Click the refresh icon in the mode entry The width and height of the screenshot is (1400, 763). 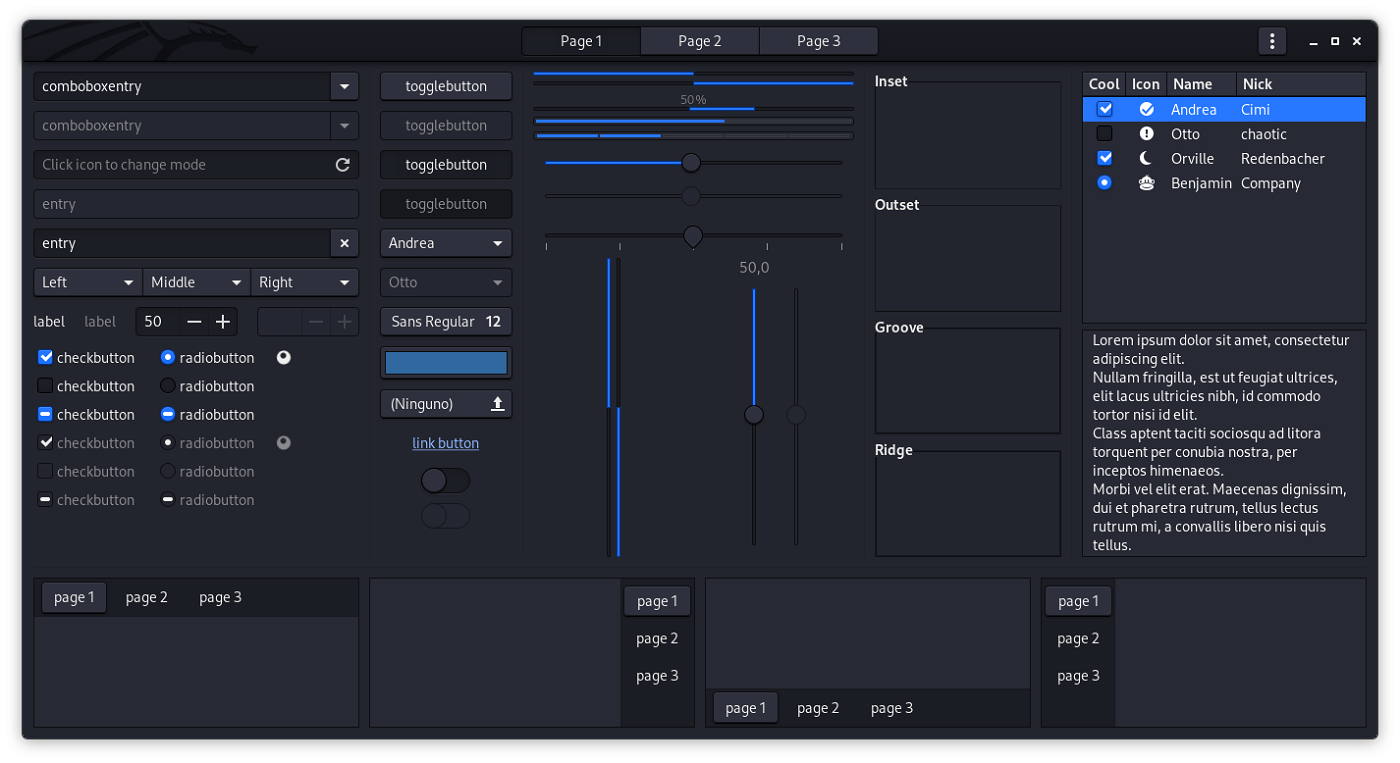pos(342,165)
